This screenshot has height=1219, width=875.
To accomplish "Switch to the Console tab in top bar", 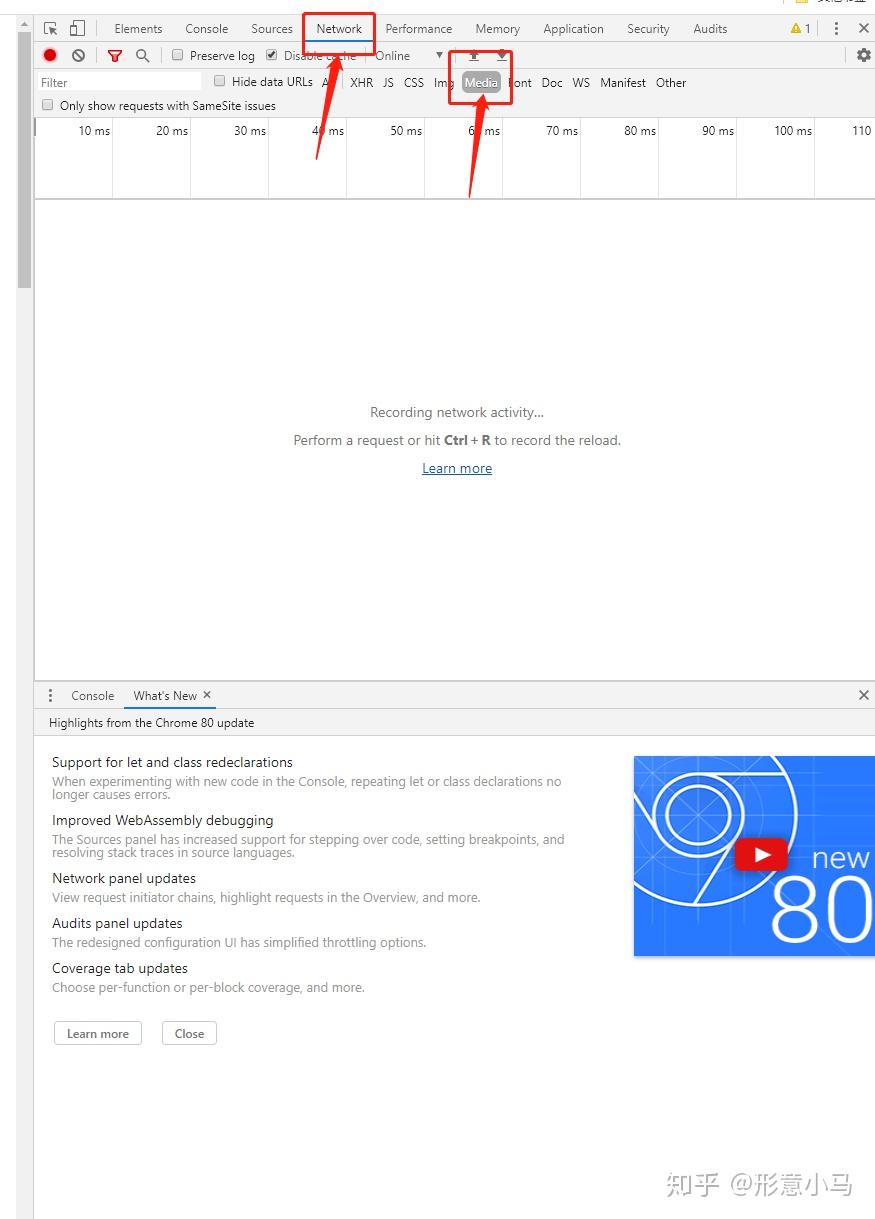I will click(207, 29).
